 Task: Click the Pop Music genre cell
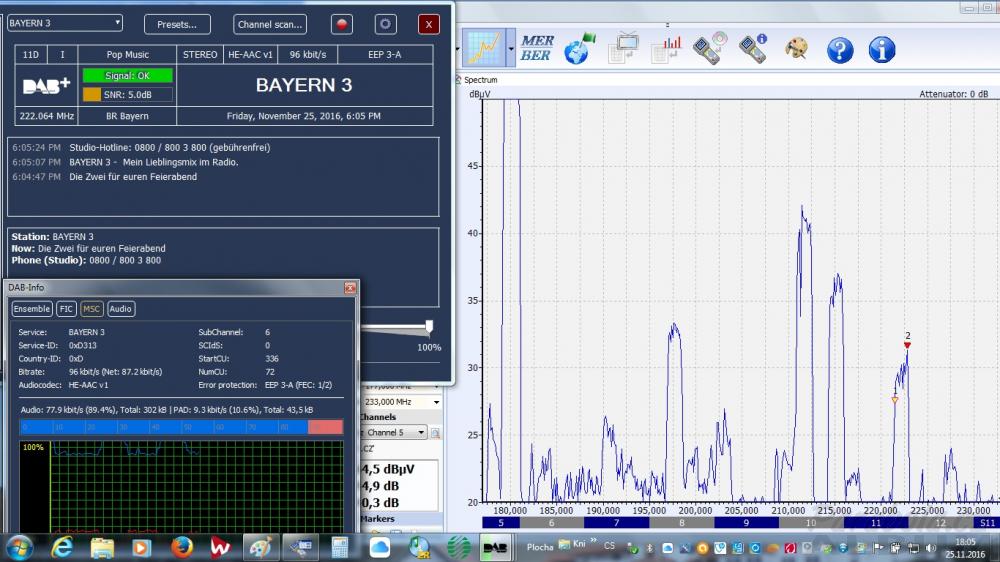[128, 55]
